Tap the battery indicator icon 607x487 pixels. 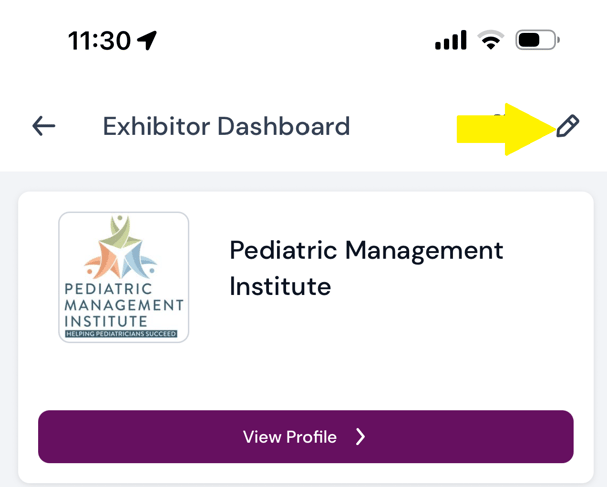pyautogui.click(x=537, y=41)
